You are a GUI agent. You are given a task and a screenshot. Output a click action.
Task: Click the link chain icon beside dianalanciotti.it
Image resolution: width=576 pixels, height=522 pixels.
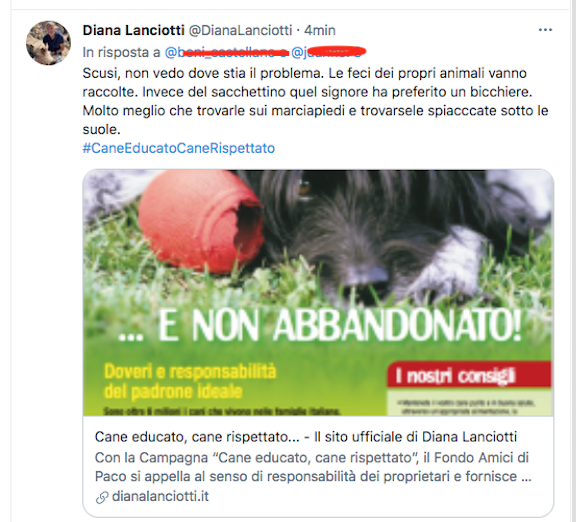point(102,497)
